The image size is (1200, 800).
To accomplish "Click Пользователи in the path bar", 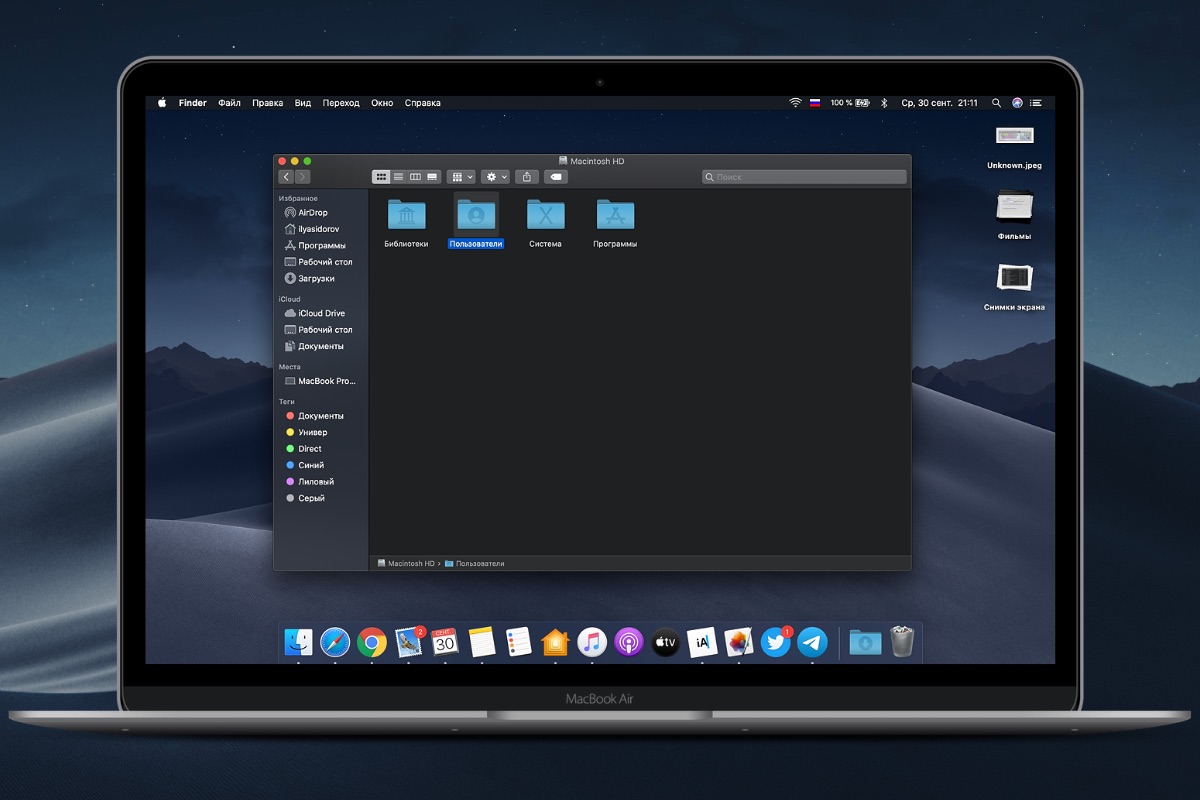I will pyautogui.click(x=474, y=564).
